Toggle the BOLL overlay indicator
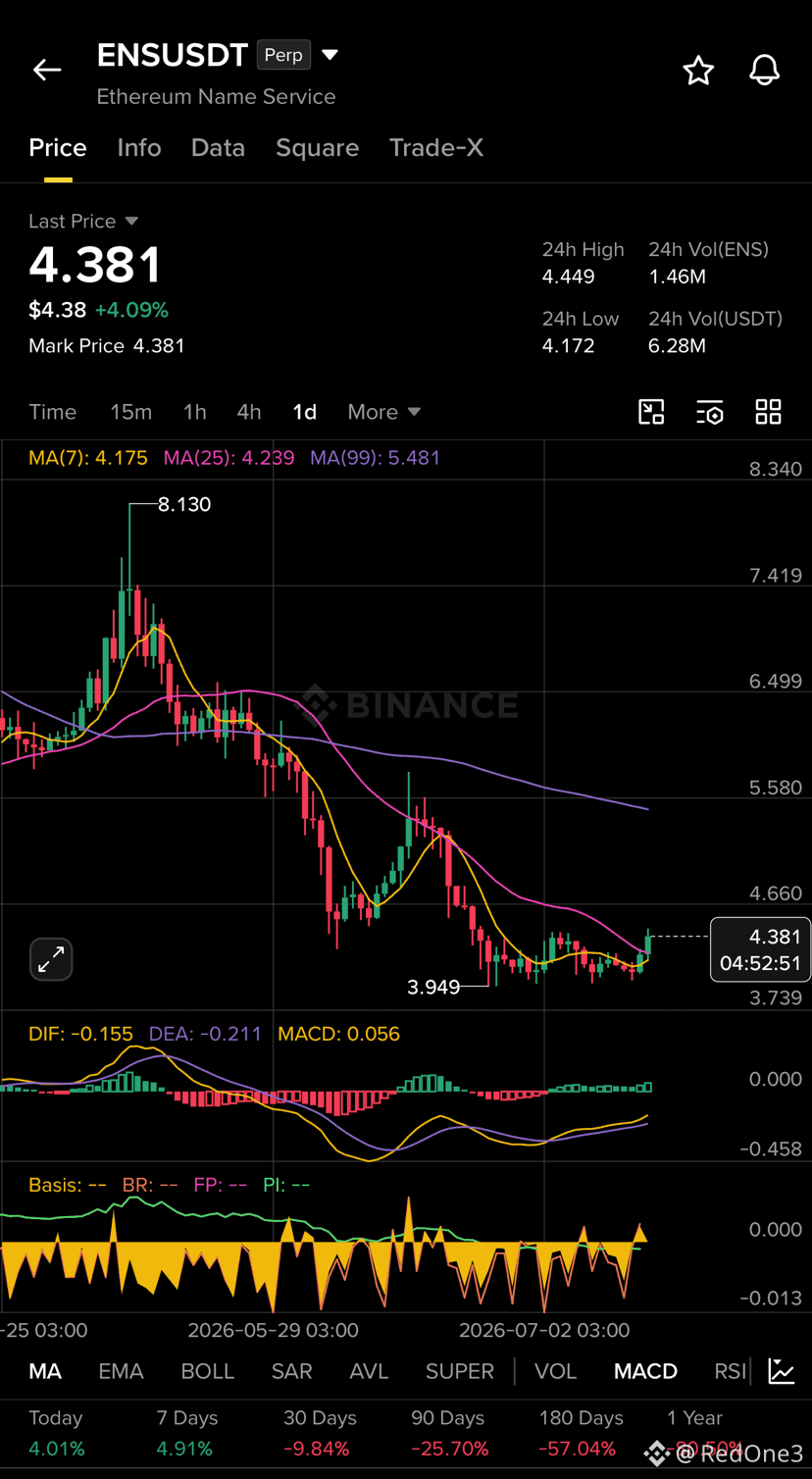Viewport: 812px width, 1479px height. [208, 1371]
